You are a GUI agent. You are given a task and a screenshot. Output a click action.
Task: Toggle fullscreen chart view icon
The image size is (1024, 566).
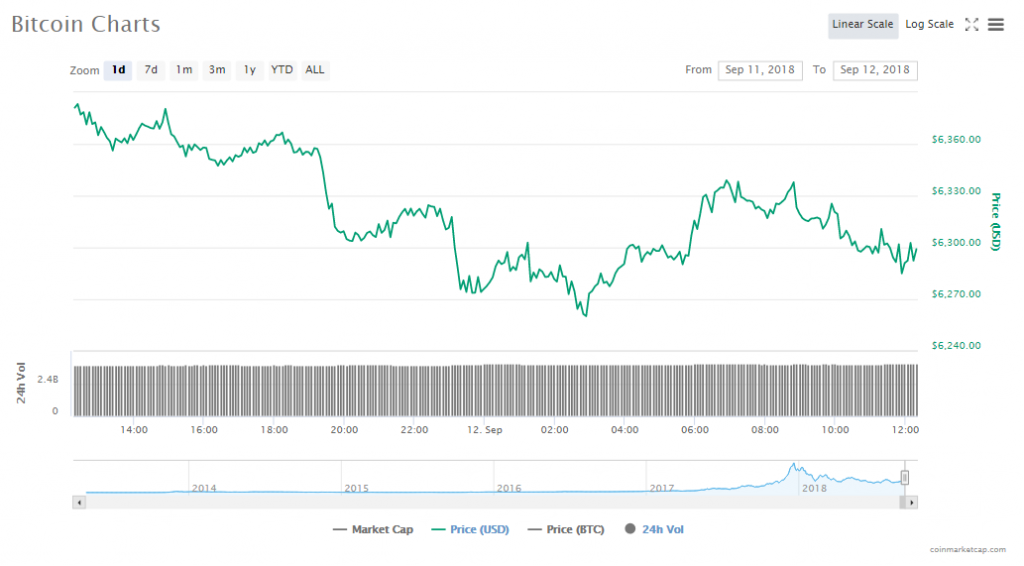pos(971,25)
